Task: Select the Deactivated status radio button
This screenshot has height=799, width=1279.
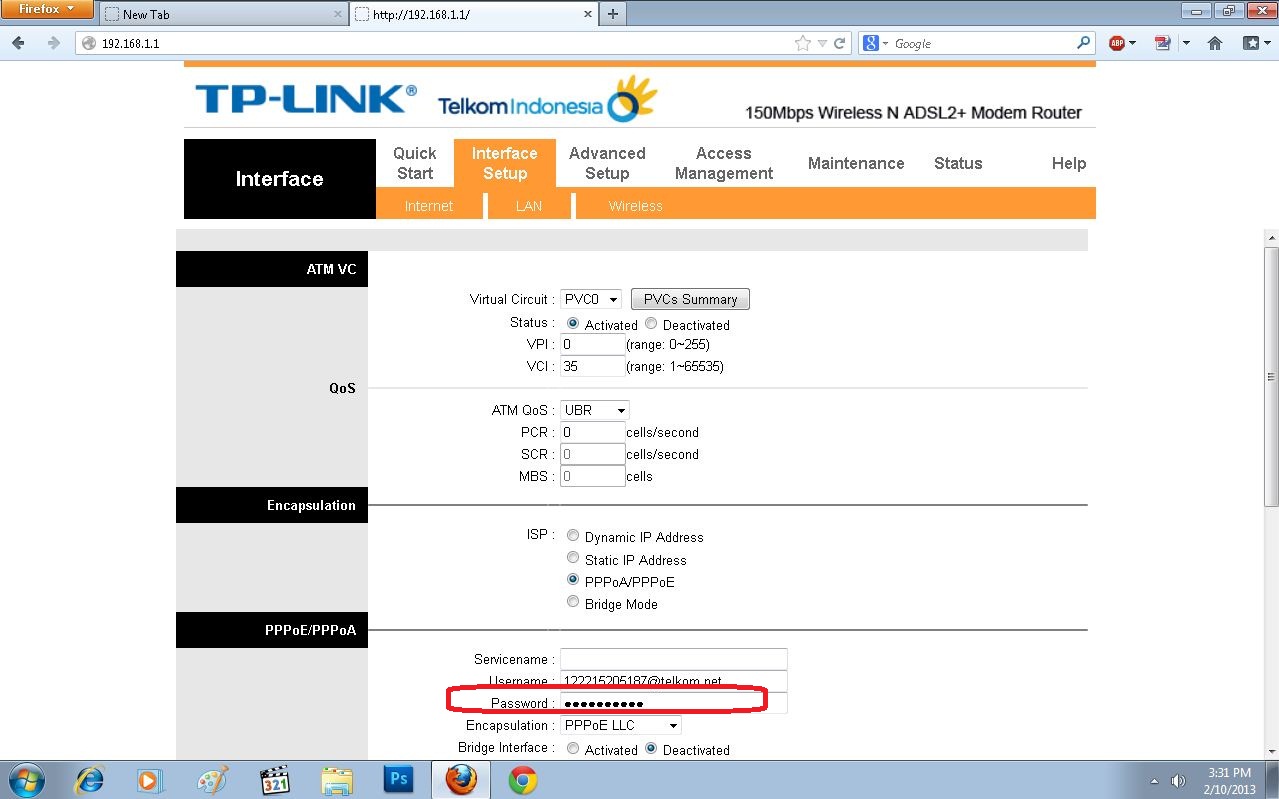Action: click(651, 324)
